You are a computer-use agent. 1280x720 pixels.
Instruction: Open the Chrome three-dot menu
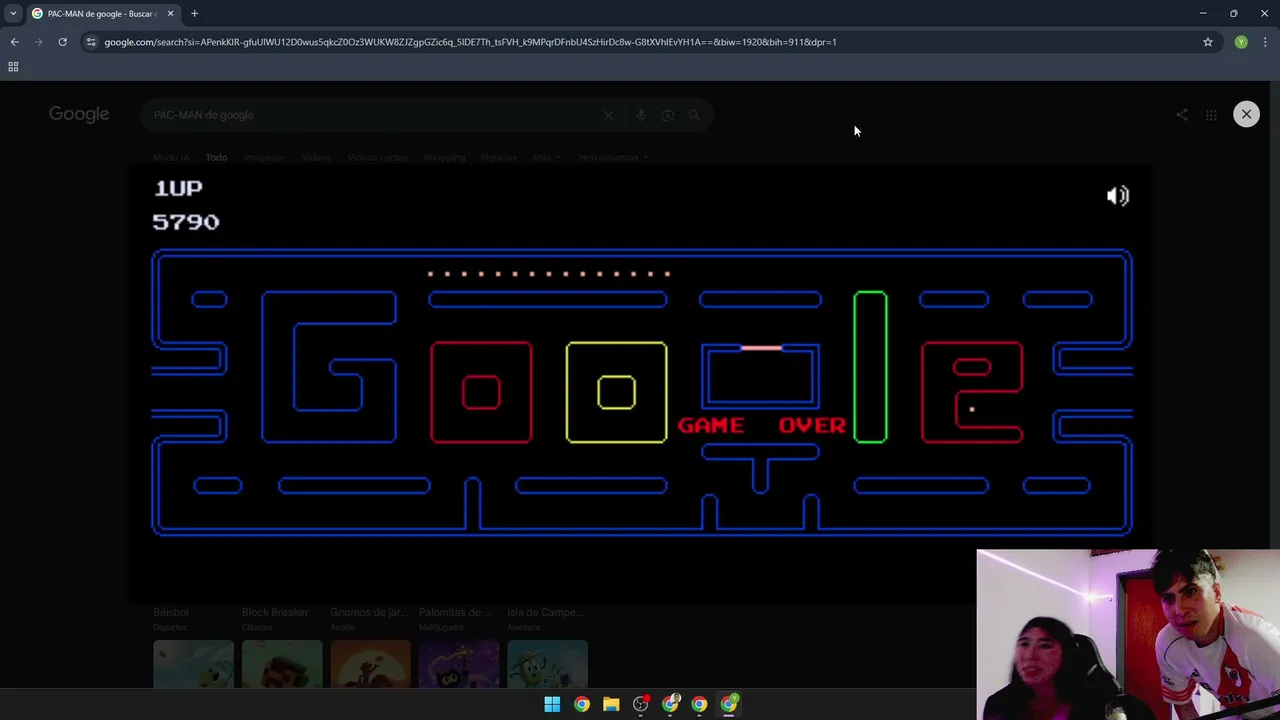click(x=1265, y=42)
